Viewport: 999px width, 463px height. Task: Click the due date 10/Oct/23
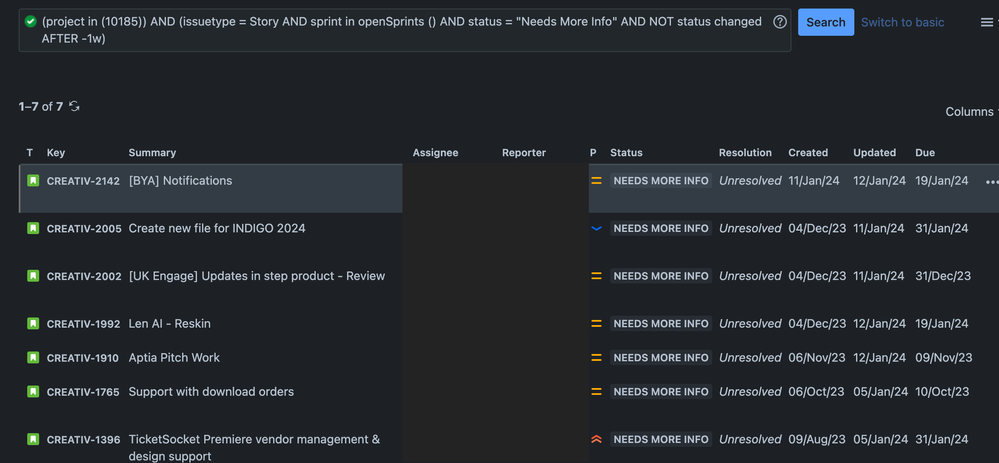[x=942, y=392]
